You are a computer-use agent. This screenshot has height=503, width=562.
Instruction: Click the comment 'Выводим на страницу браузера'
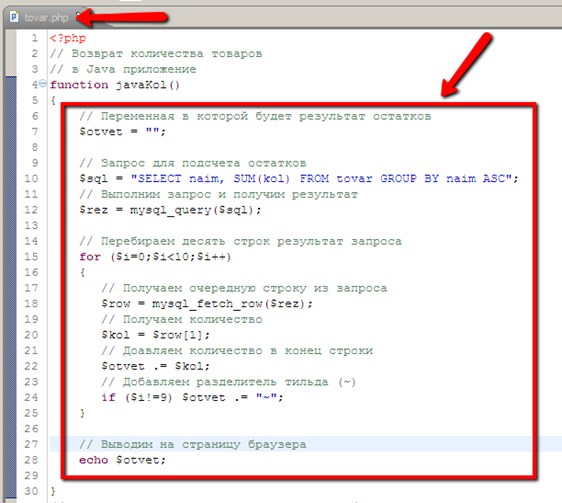coord(192,445)
